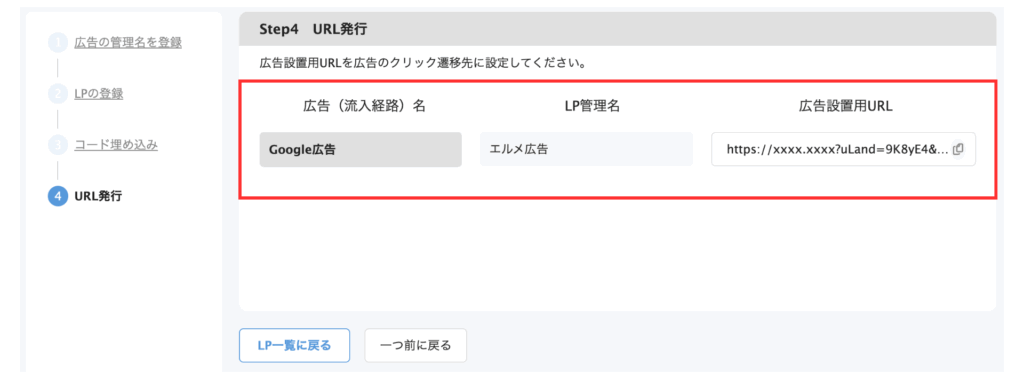Select the URL発行 step label in sidebar

(97, 196)
